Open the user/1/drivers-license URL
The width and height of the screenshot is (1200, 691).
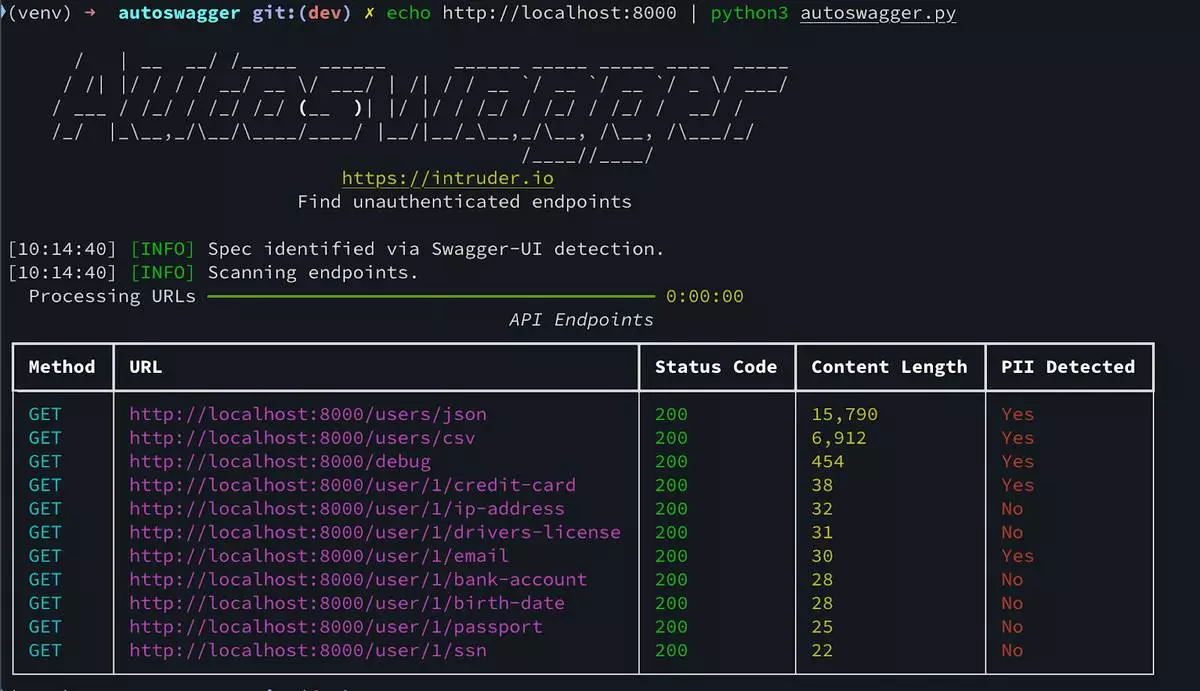[x=375, y=532]
